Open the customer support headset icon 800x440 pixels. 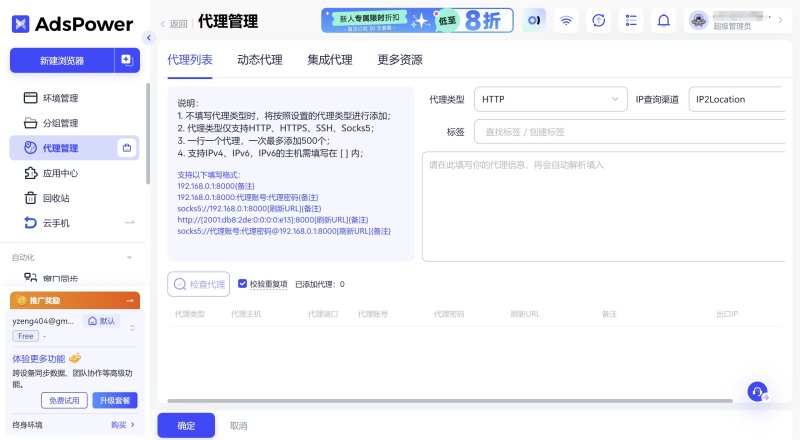pyautogui.click(x=758, y=392)
